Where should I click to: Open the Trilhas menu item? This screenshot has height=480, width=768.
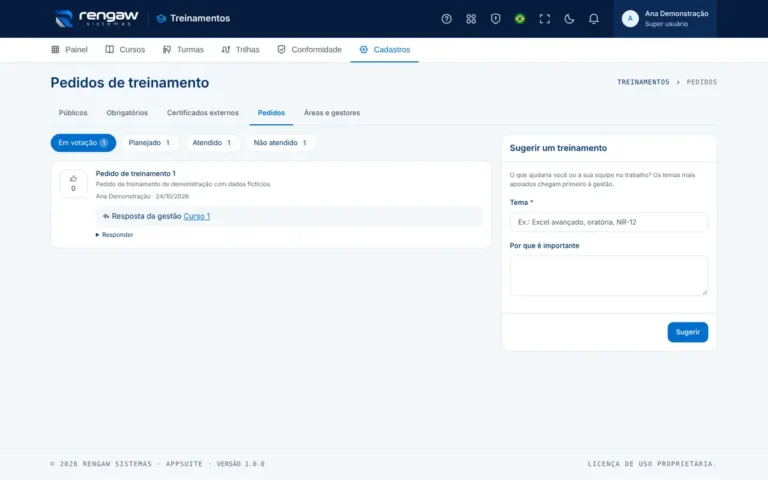240,49
